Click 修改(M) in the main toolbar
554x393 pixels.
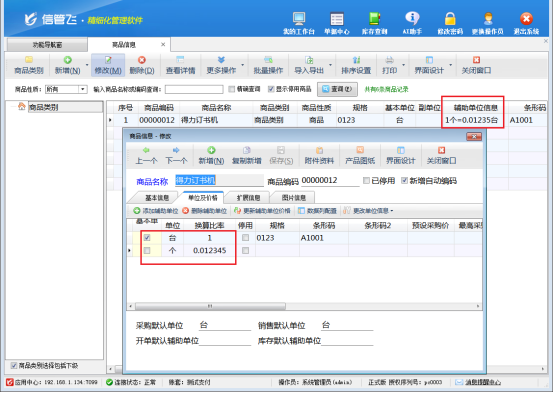108,65
